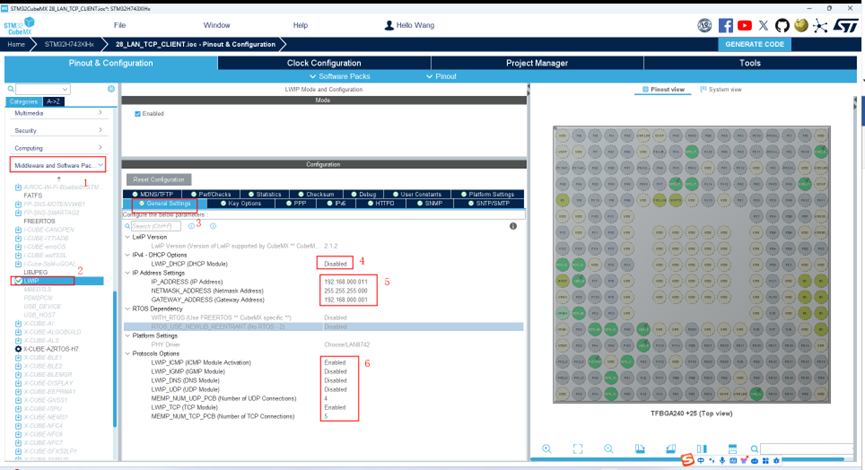Click the anniversary badge icon in header
This screenshot has width=865, height=470.
tap(704, 25)
